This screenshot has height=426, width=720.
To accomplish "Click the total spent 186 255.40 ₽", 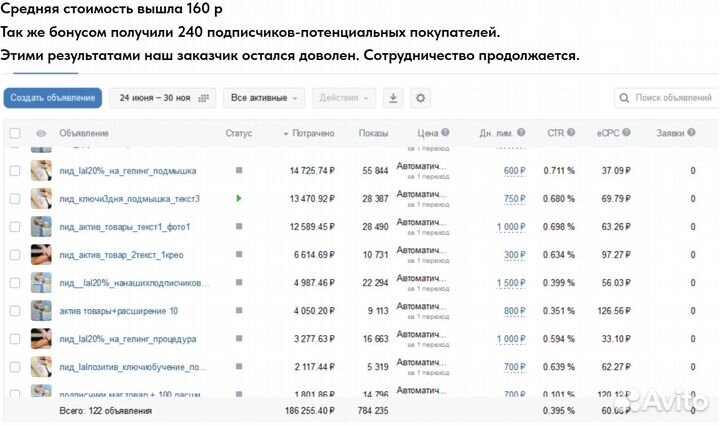I will click(310, 410).
